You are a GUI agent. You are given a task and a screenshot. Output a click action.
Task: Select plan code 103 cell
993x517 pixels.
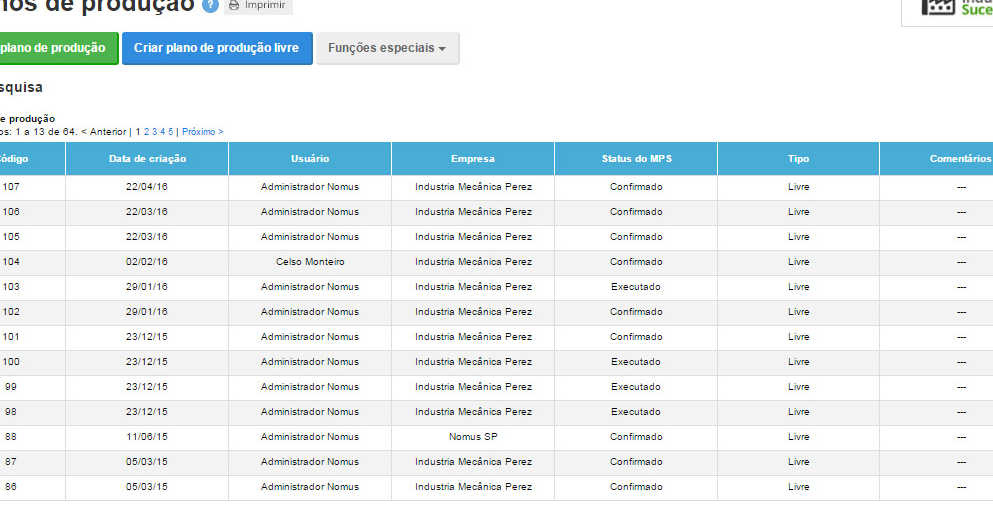pyautogui.click(x=32, y=287)
